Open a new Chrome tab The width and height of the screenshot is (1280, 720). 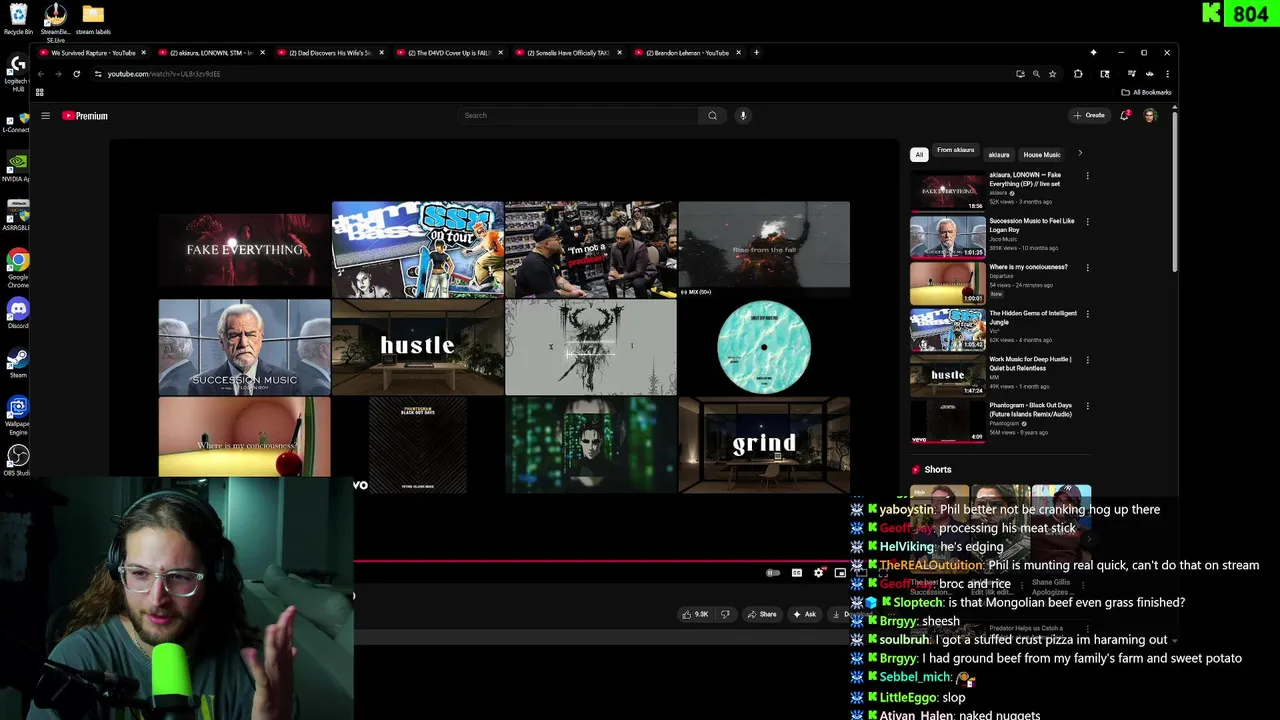(756, 53)
